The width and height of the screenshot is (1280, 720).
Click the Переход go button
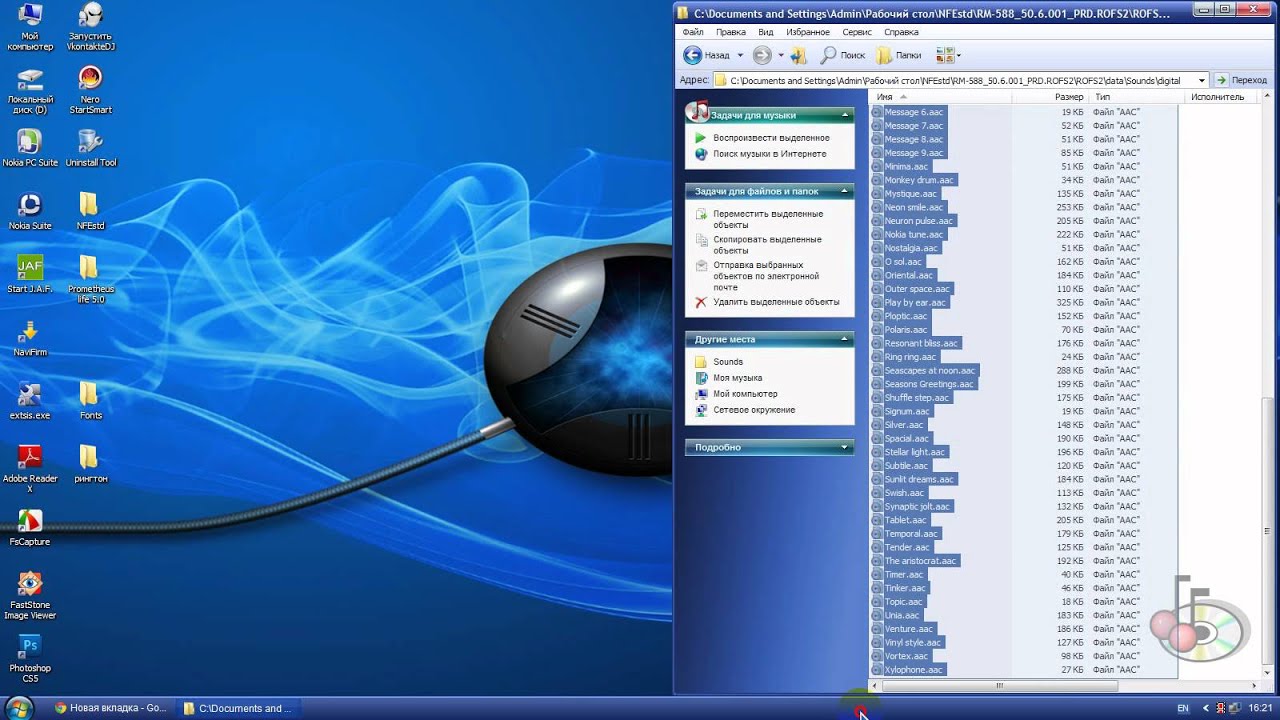click(1241, 80)
